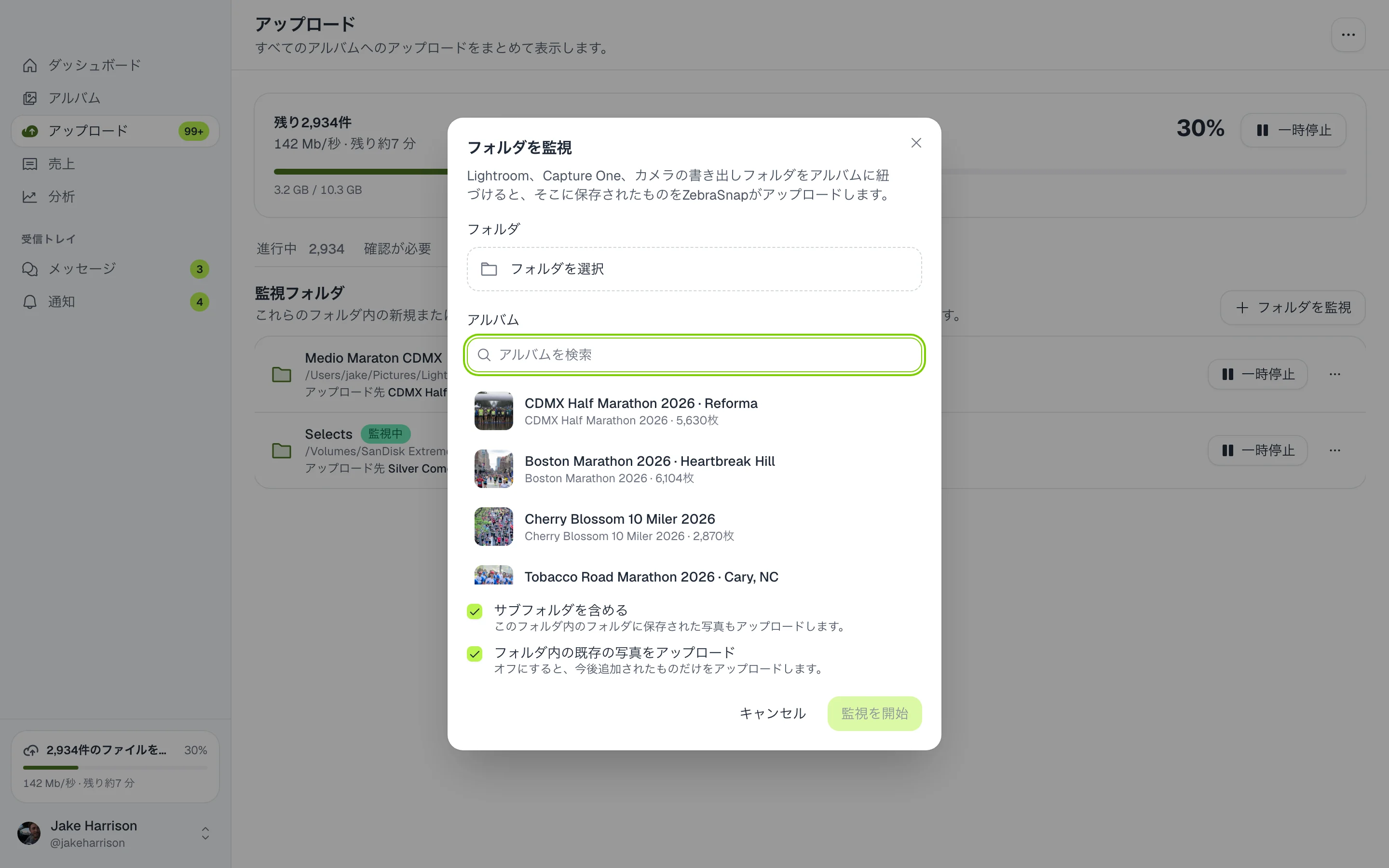1389x868 pixels.
Task: Click the キャンセル button
Action: pos(773,714)
